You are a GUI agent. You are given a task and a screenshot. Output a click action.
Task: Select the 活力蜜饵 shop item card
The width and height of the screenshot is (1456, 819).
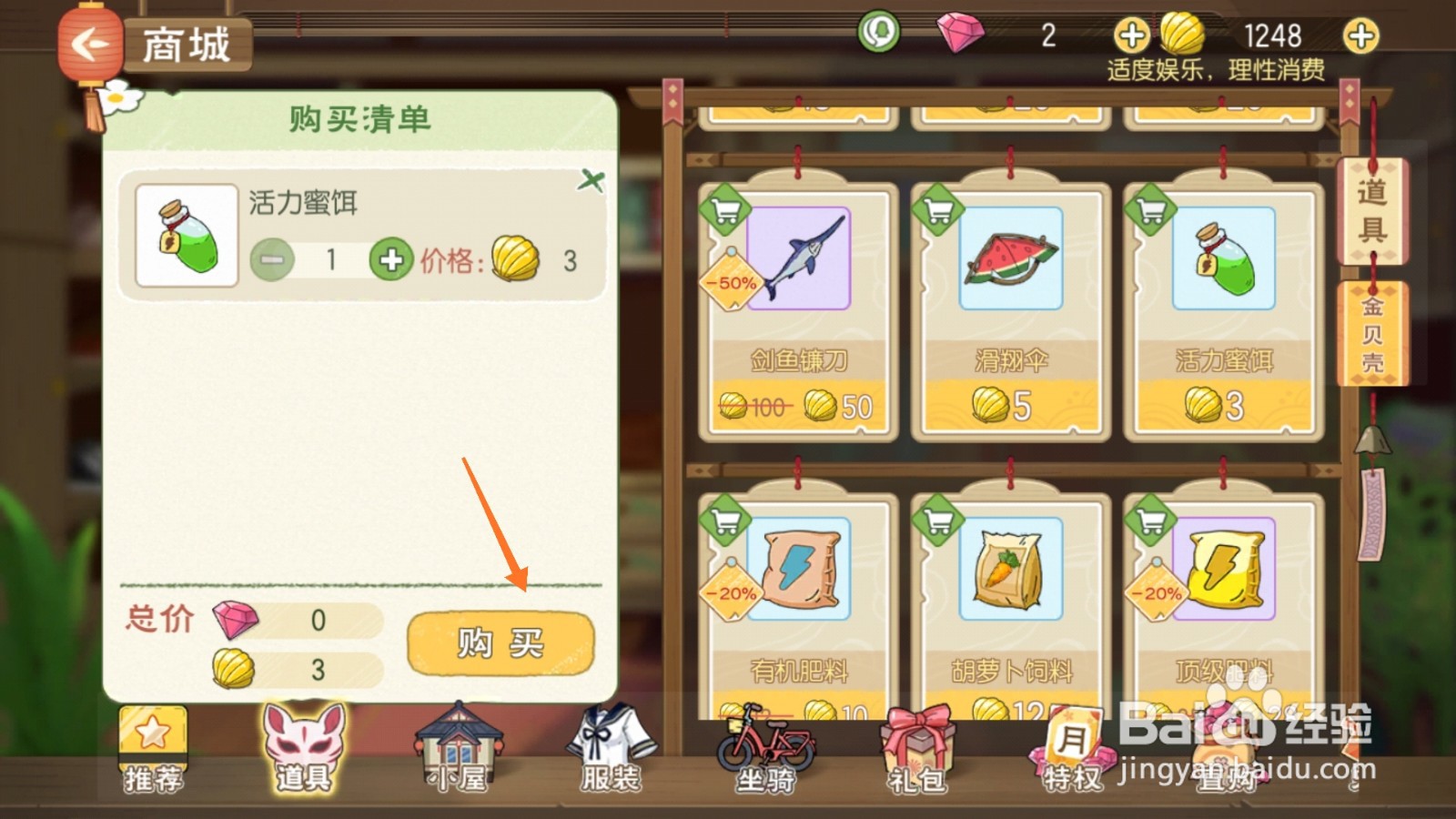pyautogui.click(x=1223, y=311)
